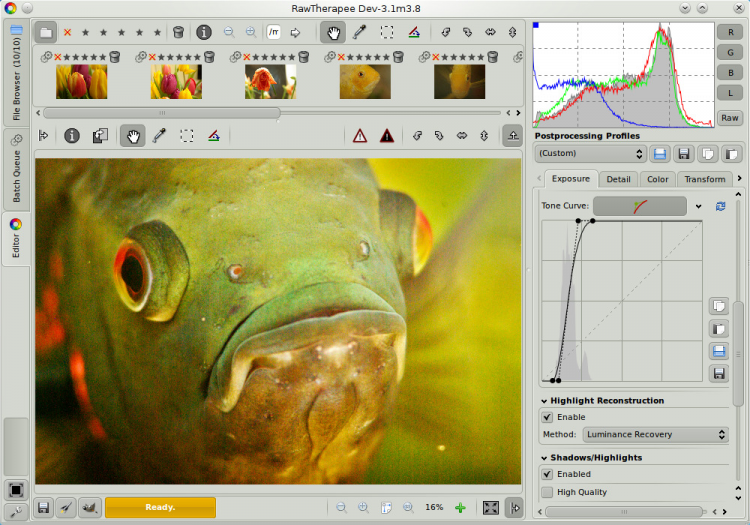The height and width of the screenshot is (525, 750).
Task: Toggle the luminance L histogram button
Action: (730, 93)
